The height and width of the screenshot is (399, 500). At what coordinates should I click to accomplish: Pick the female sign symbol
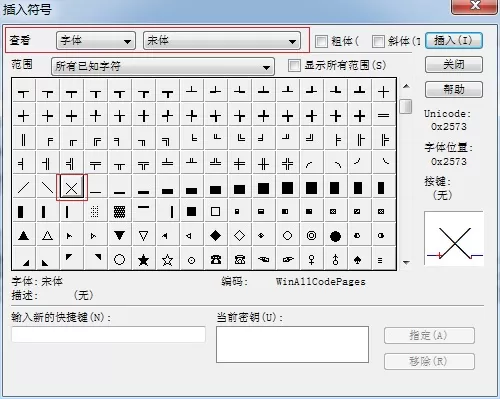coord(312,259)
